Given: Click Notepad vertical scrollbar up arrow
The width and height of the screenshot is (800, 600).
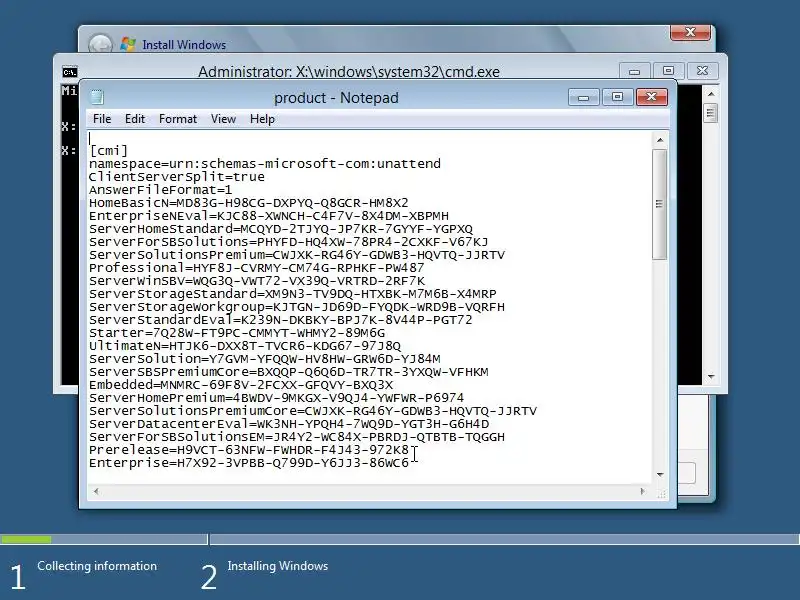Looking at the screenshot, I should point(660,140).
